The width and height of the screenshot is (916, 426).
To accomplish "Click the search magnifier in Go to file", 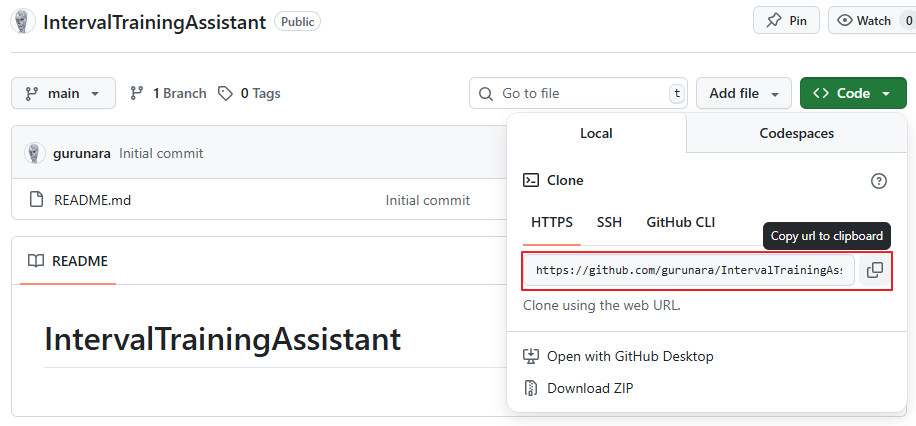I will coord(485,93).
